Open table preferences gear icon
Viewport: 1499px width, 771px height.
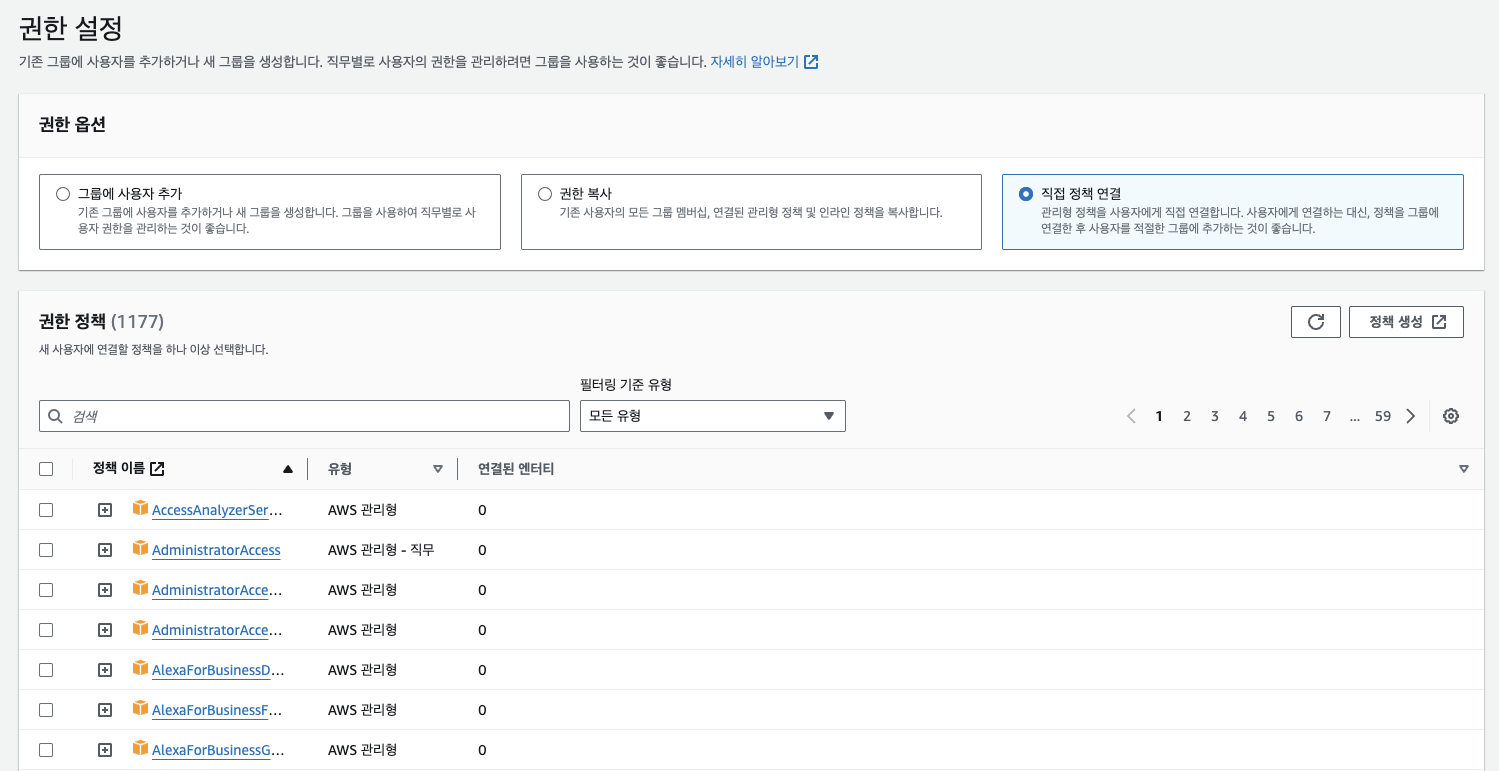pyautogui.click(x=1451, y=416)
